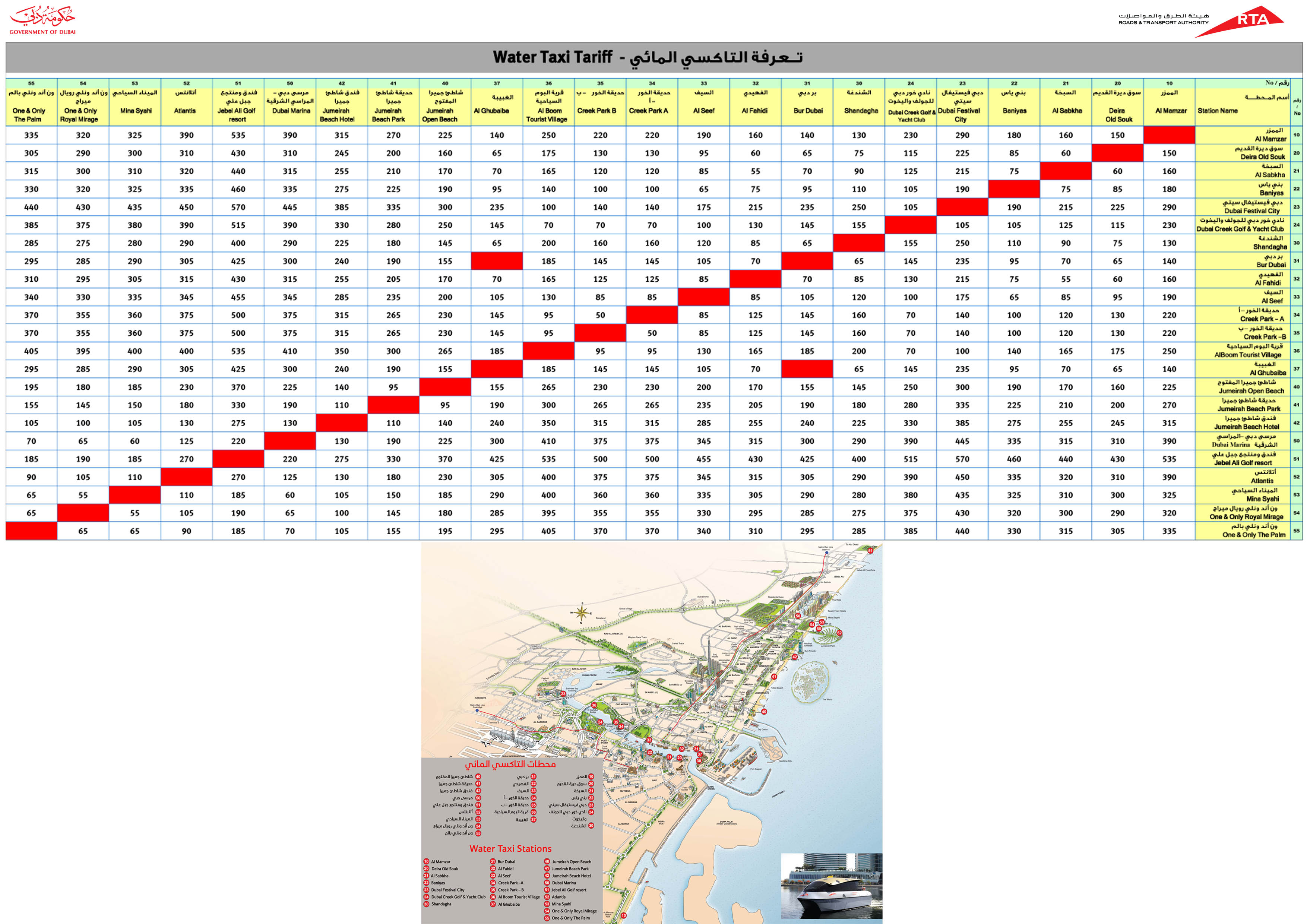
Task: Click fare 270 in the Atlantis row
Action: click(238, 477)
